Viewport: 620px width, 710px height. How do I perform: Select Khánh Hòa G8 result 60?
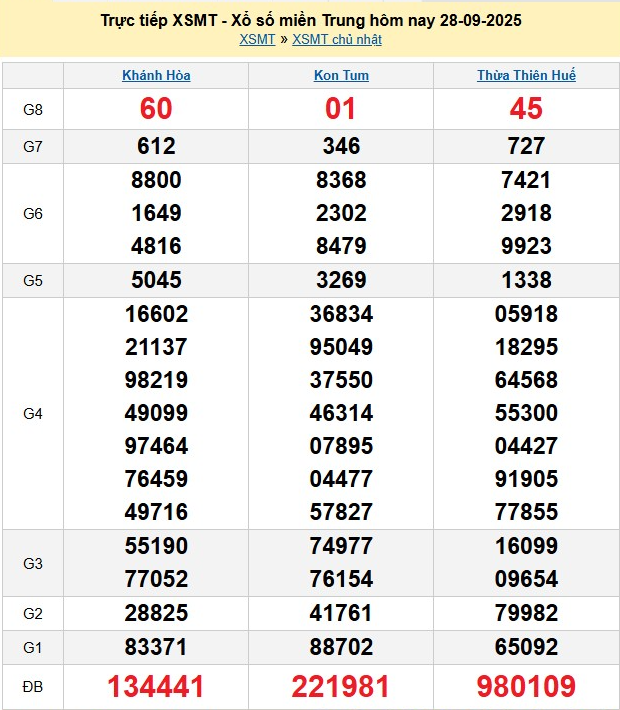(x=156, y=109)
